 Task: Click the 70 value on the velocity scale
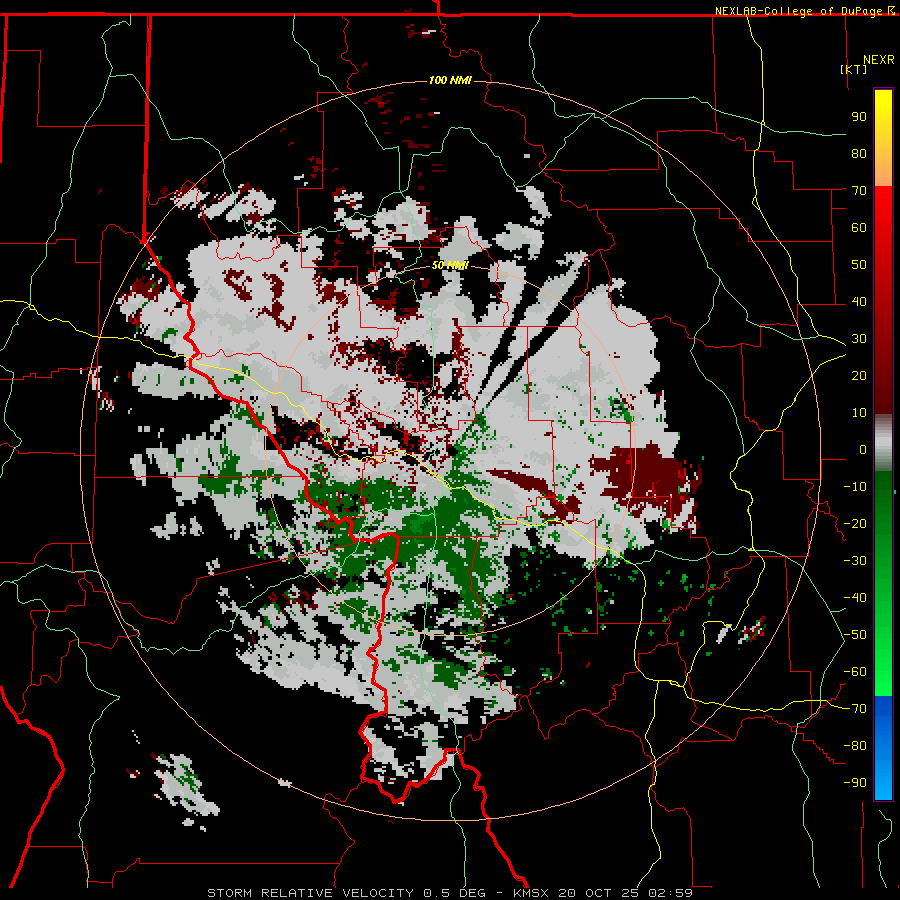[859, 191]
